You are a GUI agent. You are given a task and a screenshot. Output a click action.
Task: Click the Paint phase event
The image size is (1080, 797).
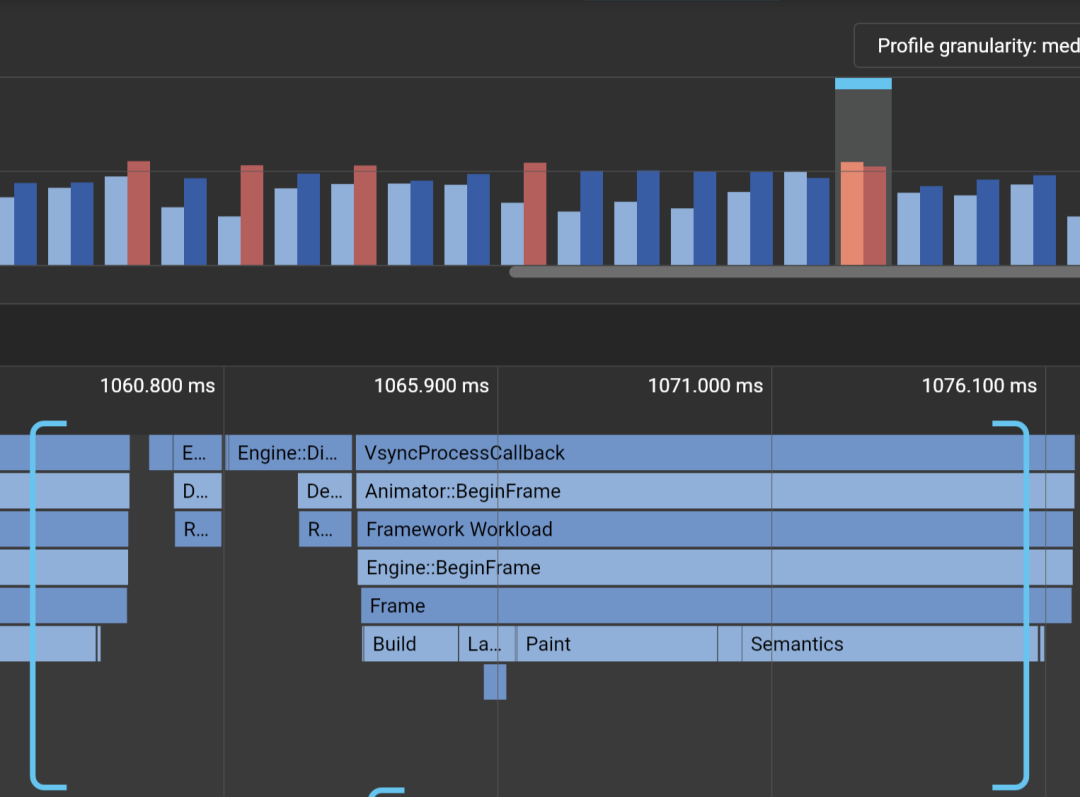(x=617, y=644)
